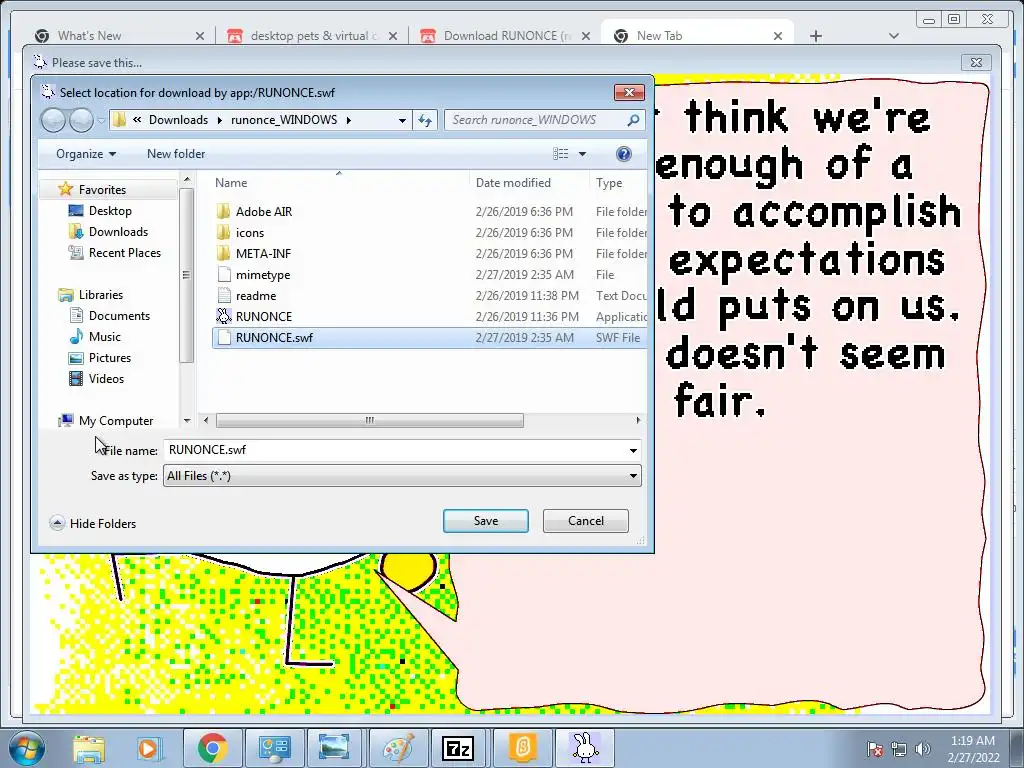The width and height of the screenshot is (1024, 768).
Task: Open the Pictures library
Action: click(100, 357)
